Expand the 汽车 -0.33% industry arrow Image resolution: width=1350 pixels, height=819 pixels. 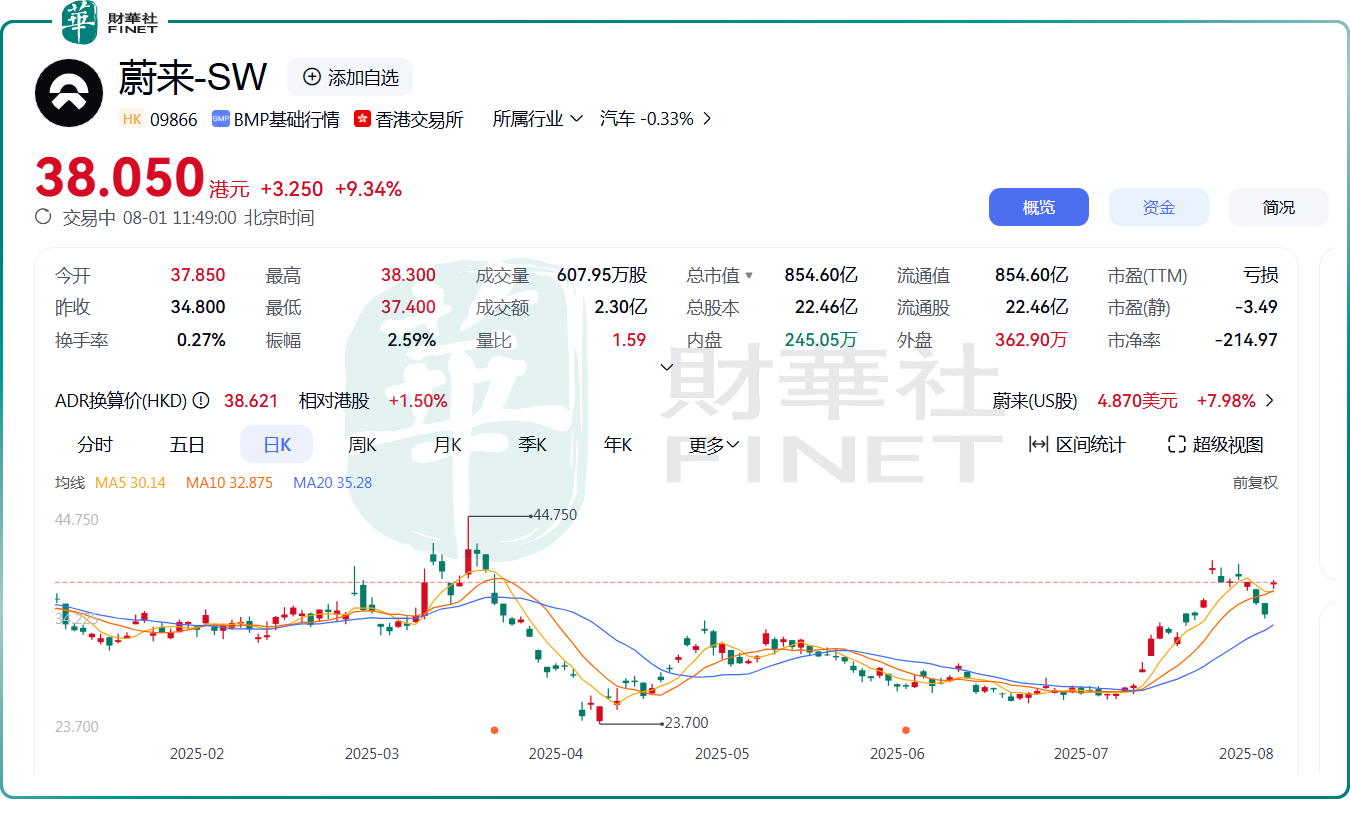(x=707, y=118)
